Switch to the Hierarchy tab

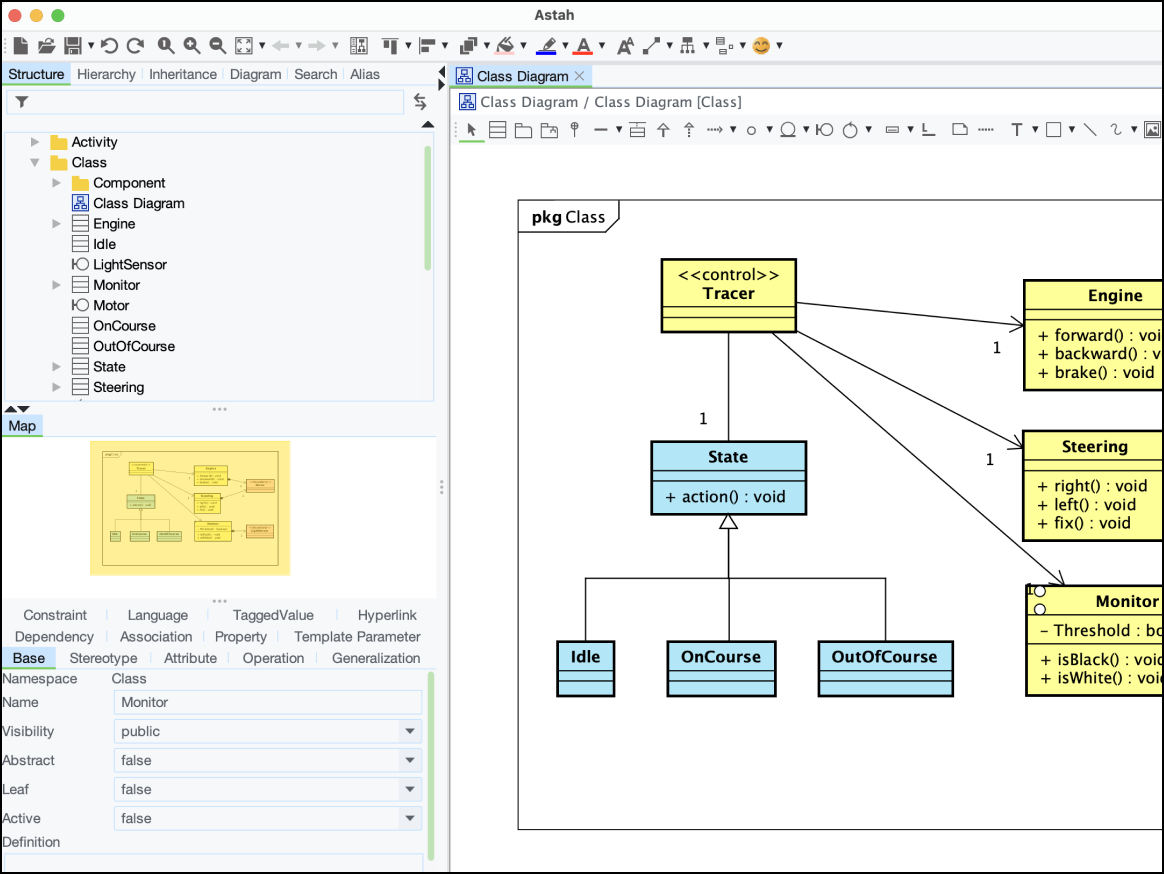point(106,74)
